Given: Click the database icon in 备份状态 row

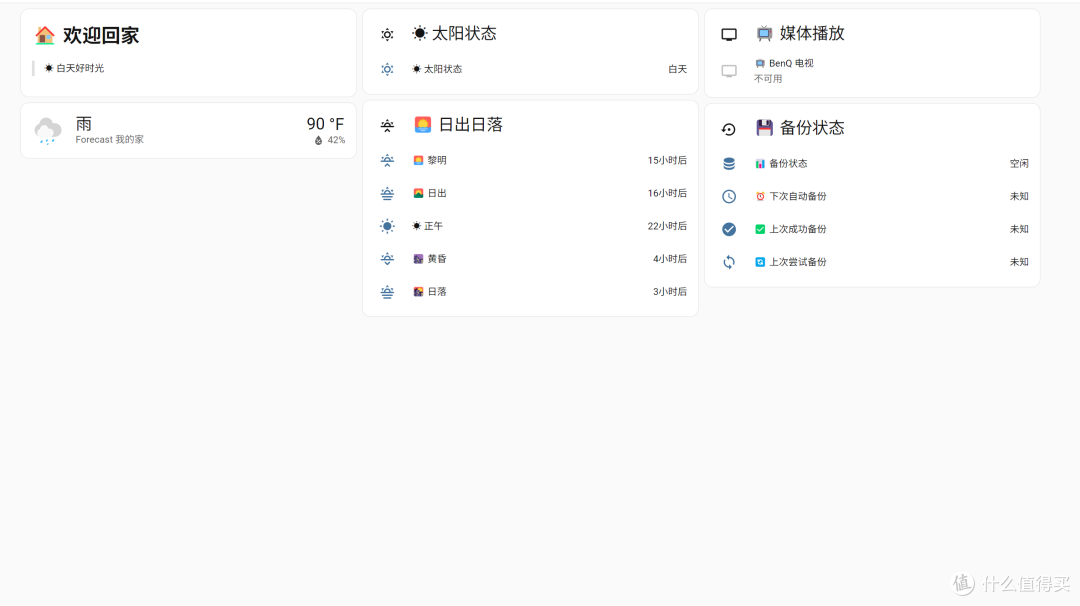Looking at the screenshot, I should pos(729,164).
